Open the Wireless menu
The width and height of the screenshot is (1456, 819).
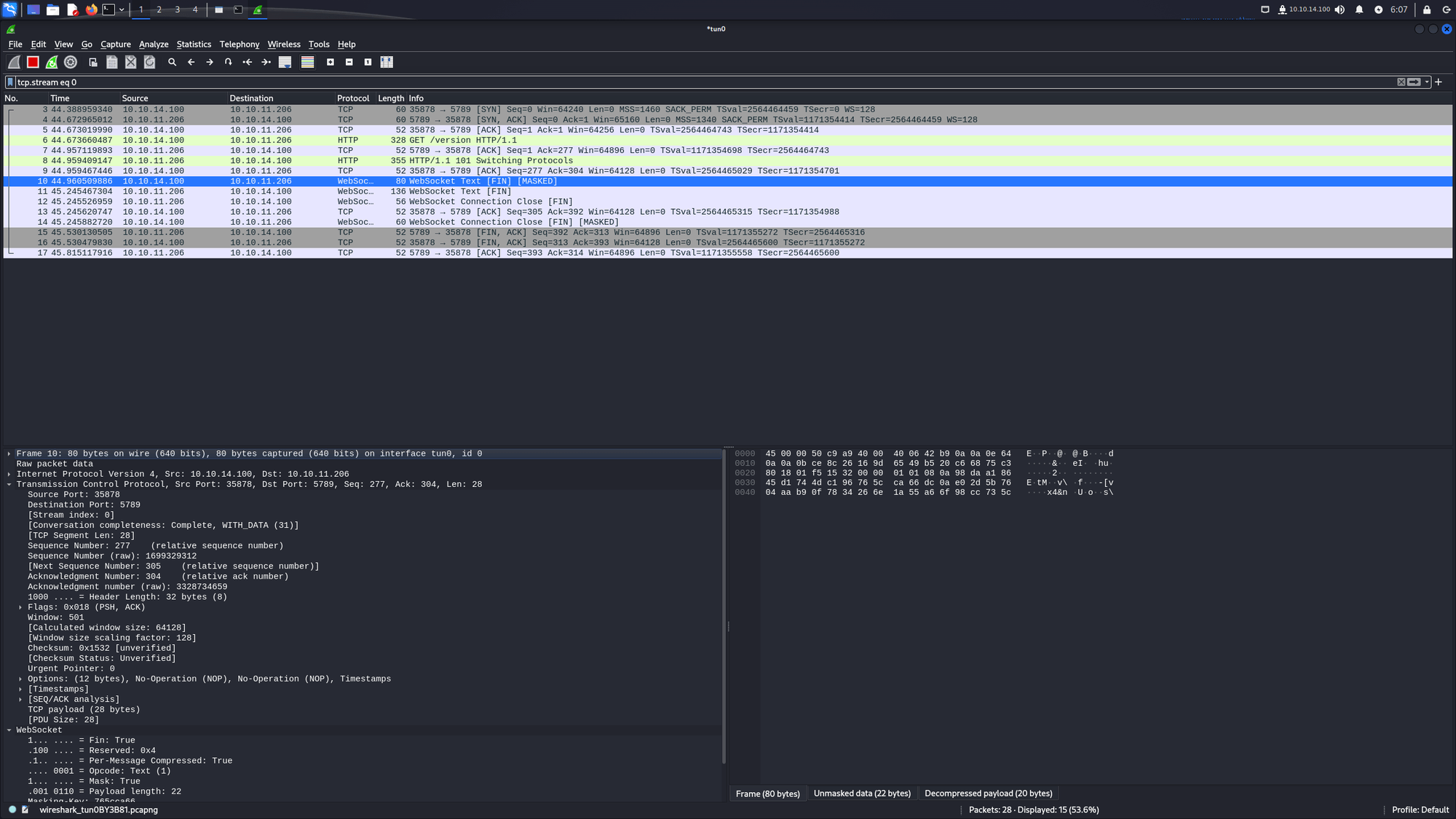click(284, 44)
